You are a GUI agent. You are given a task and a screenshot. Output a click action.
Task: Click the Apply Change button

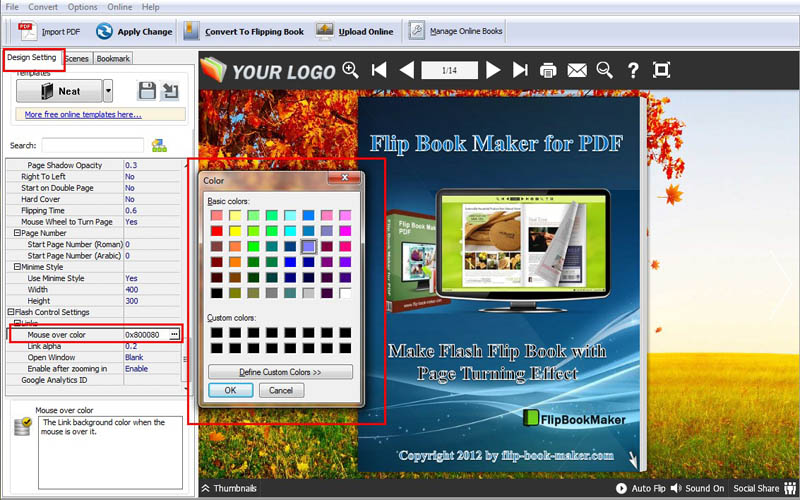134,32
